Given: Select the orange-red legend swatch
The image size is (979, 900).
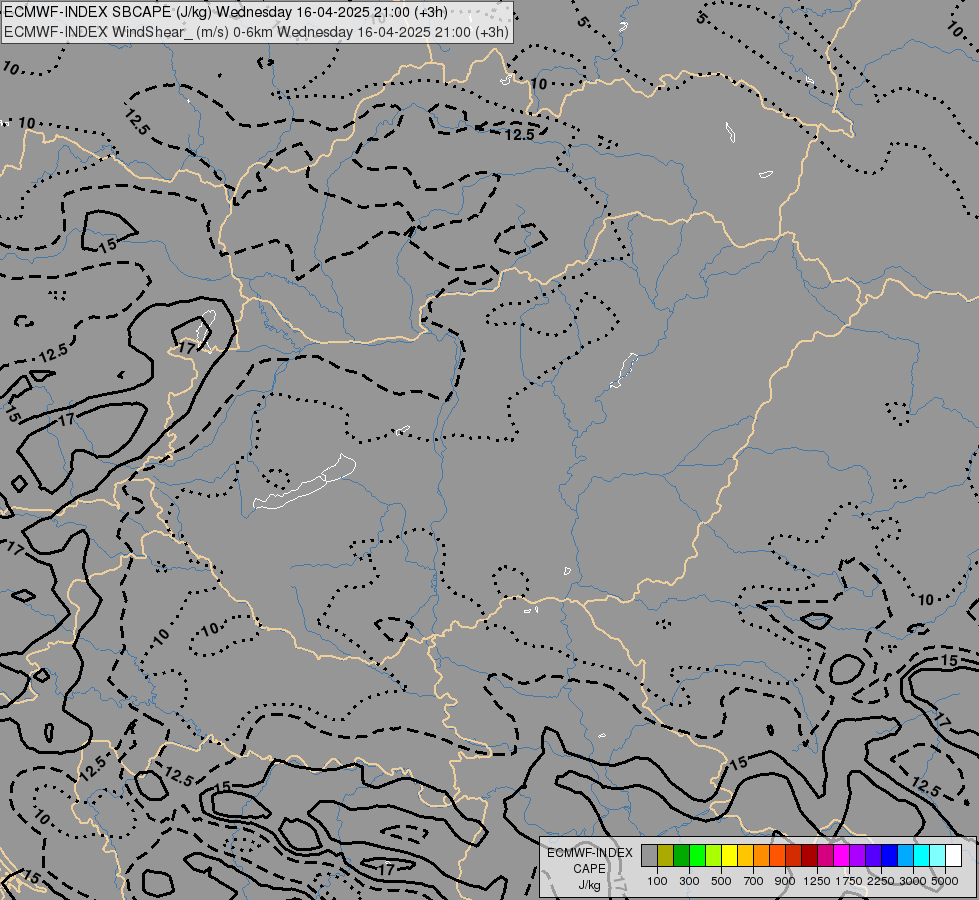Looking at the screenshot, I should click(777, 855).
